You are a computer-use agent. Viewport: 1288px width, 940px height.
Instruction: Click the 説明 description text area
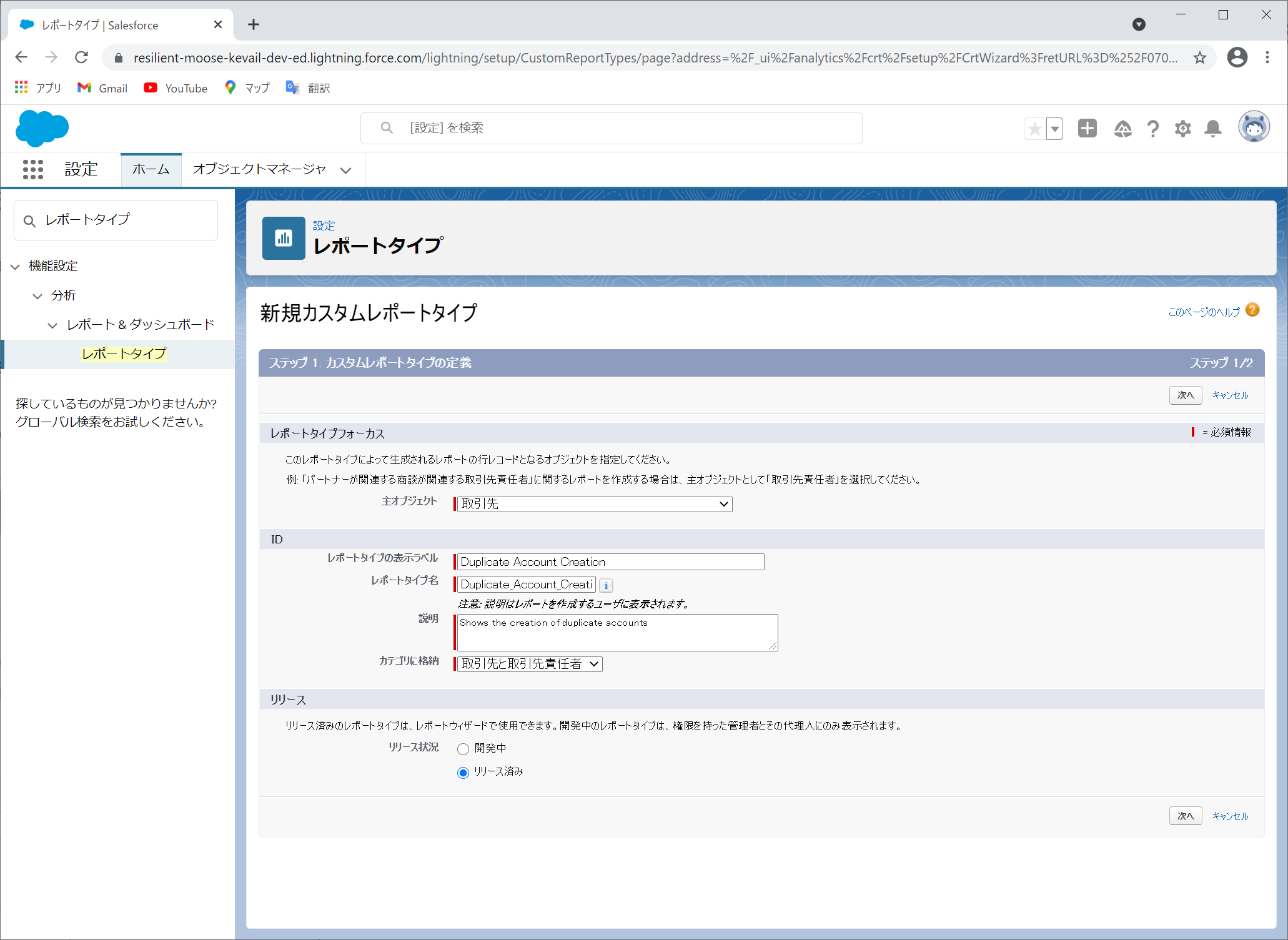pos(617,633)
